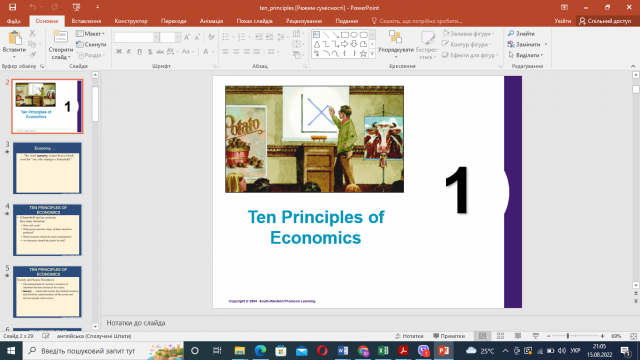Click the Упорядкувати arrange icon

pos(395,37)
